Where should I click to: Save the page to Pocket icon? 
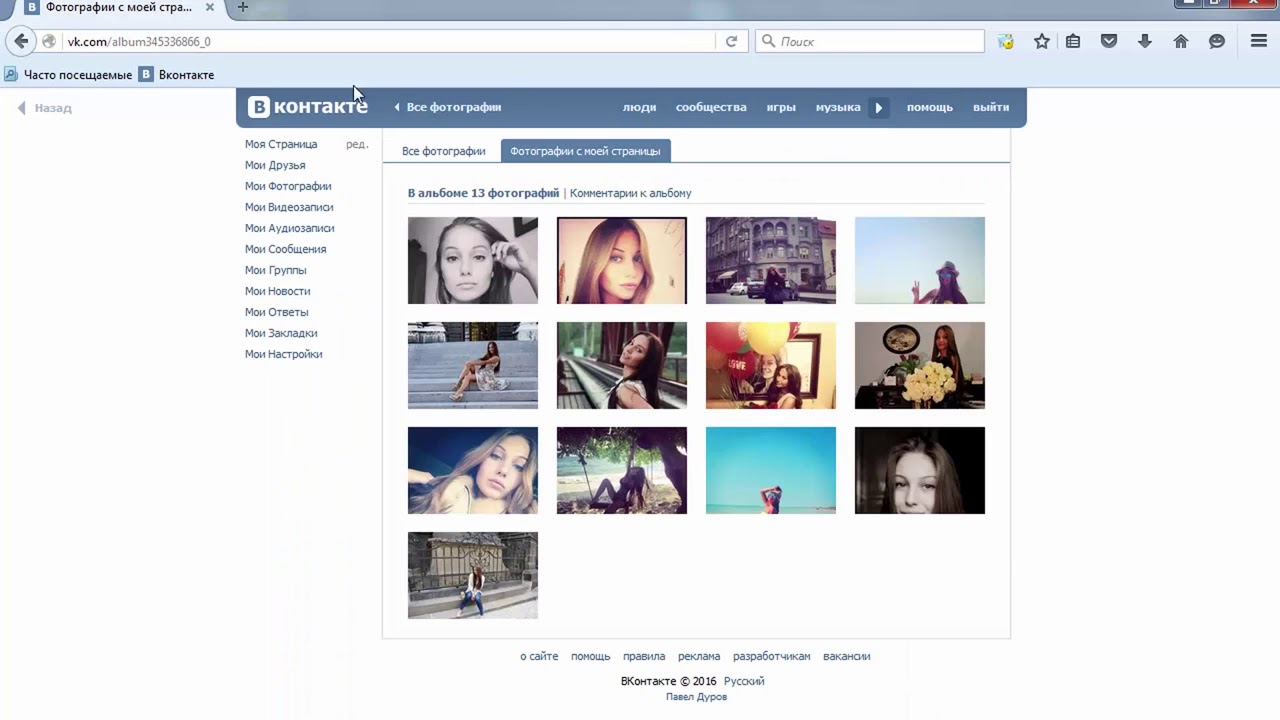1109,41
